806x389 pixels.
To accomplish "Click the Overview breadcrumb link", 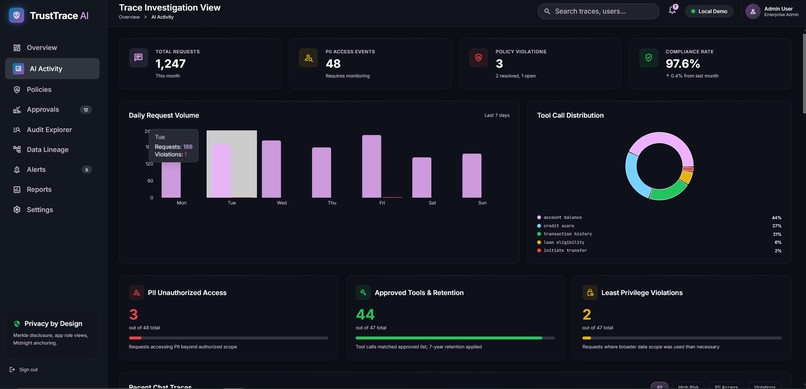I will pyautogui.click(x=129, y=17).
